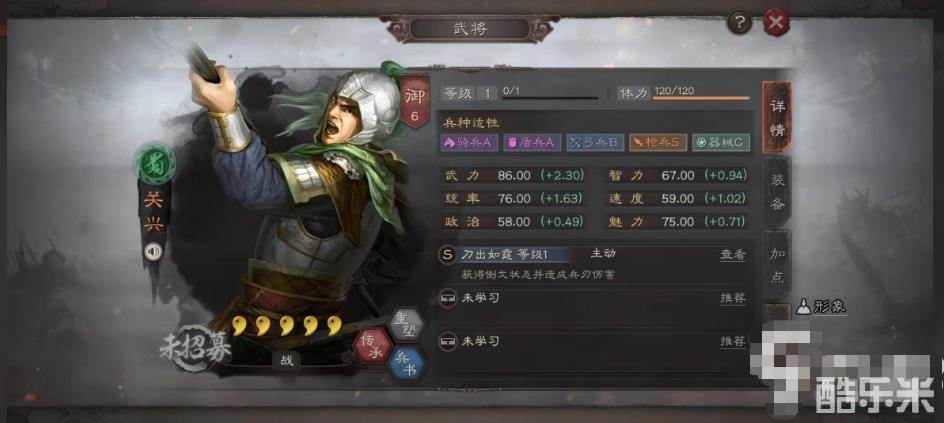Viewport: 944px width, 423px height.
Task: Open the help question mark icon
Action: 739,23
